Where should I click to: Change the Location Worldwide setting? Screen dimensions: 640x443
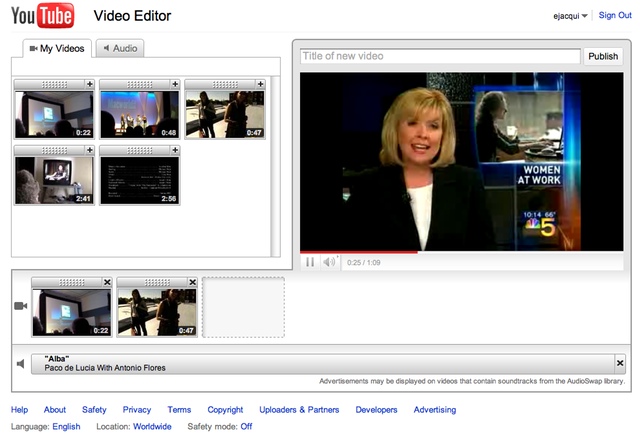point(152,427)
